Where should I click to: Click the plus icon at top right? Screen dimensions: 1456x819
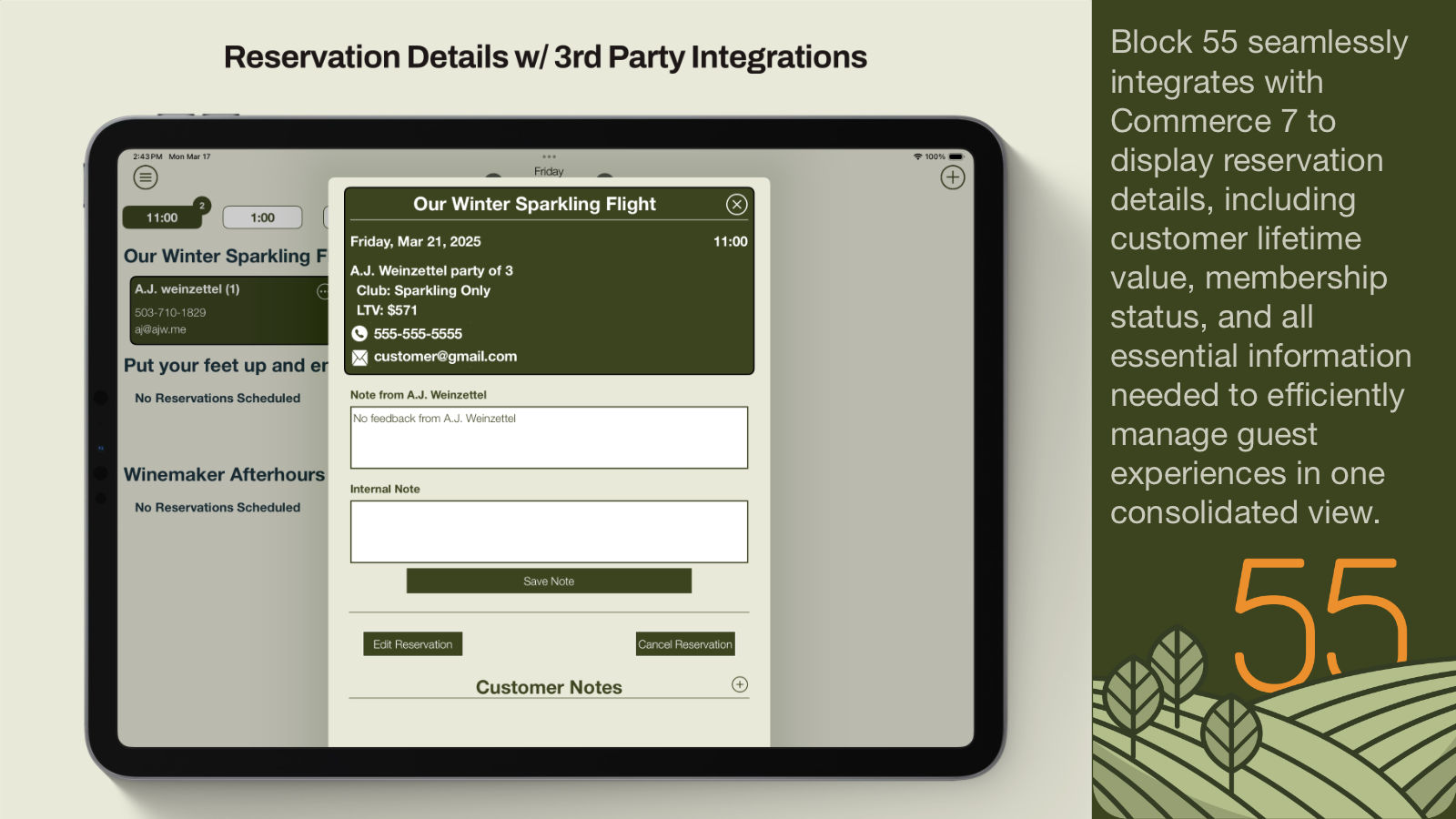pyautogui.click(x=953, y=177)
